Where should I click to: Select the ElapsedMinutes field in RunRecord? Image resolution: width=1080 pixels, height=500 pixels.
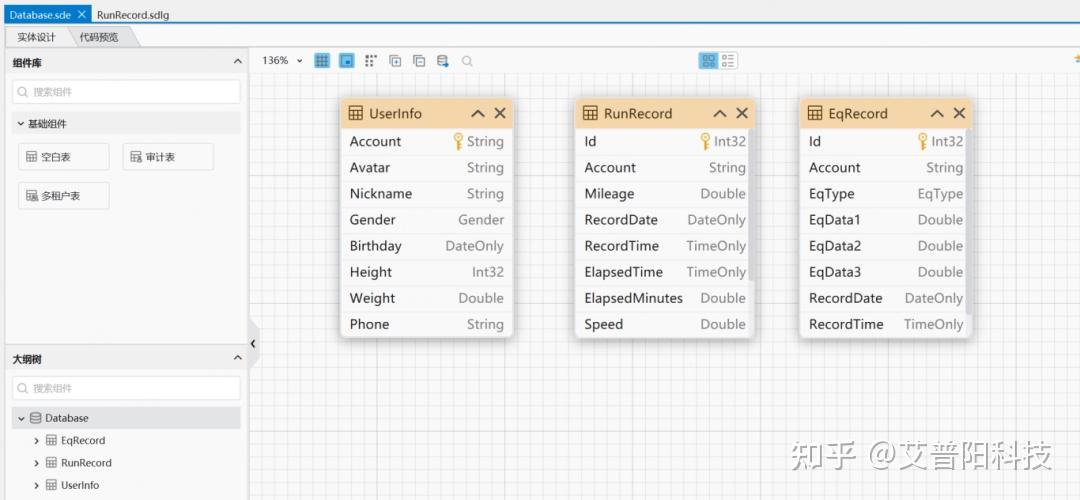point(663,299)
